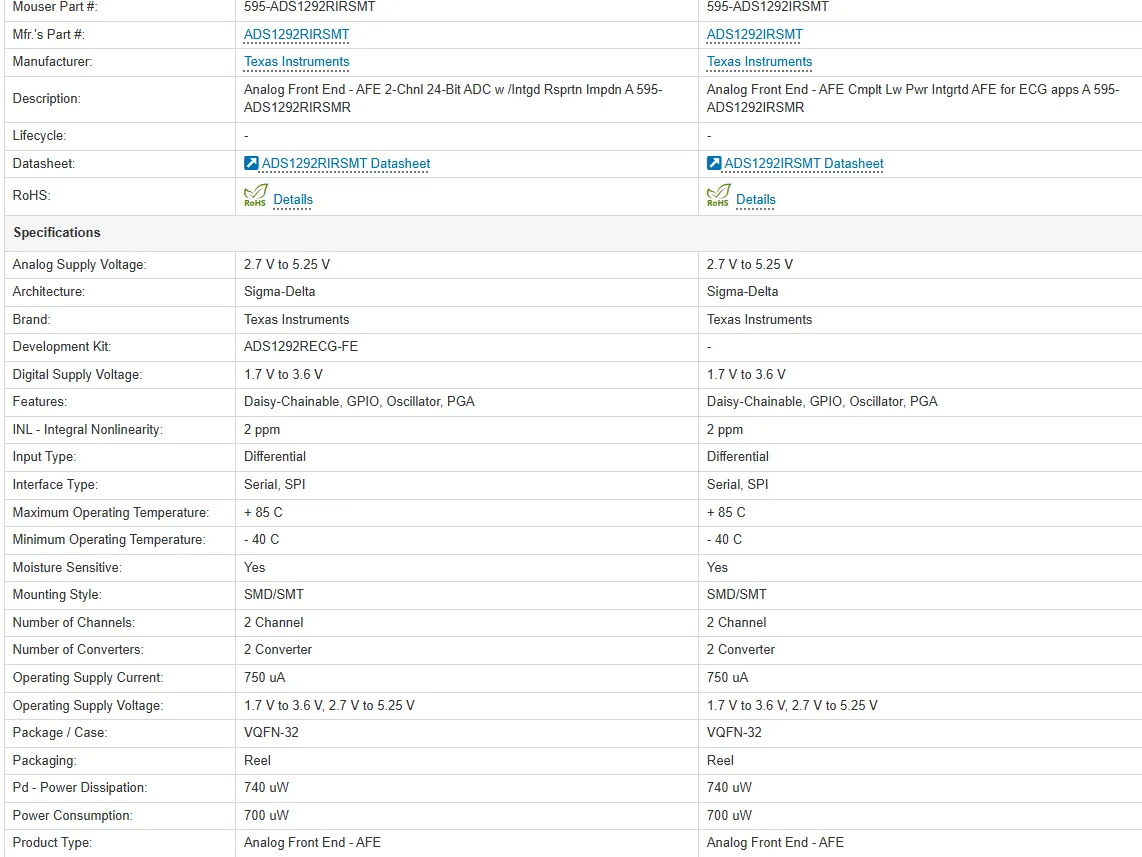This screenshot has width=1142, height=857.
Task: Click first column 700 uW value
Action: 267,815
